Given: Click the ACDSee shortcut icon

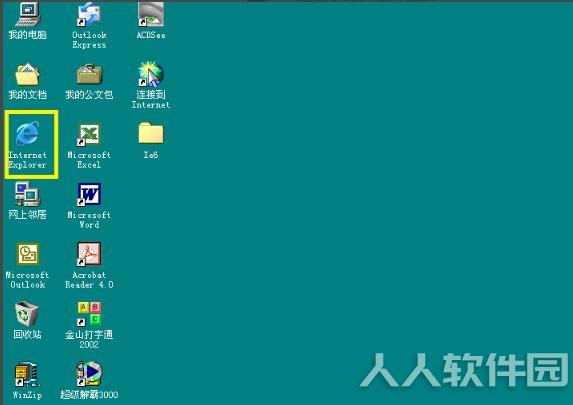Looking at the screenshot, I should (151, 14).
